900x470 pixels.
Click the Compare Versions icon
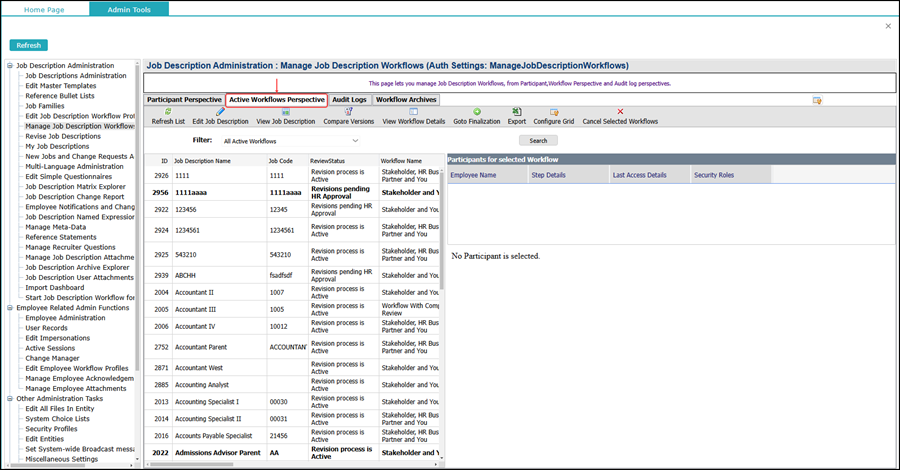pos(348,112)
